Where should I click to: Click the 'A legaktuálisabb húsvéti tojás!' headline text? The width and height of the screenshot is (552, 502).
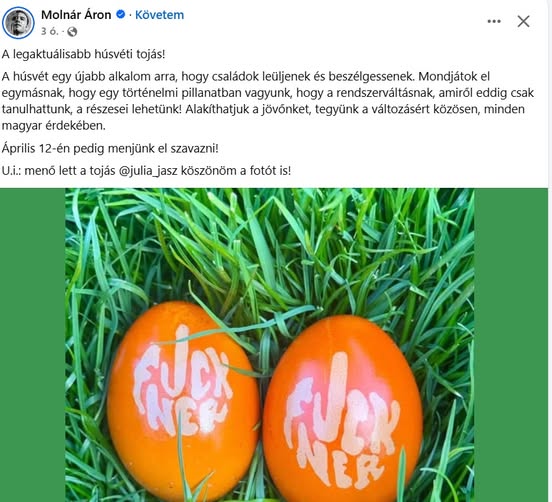83,54
